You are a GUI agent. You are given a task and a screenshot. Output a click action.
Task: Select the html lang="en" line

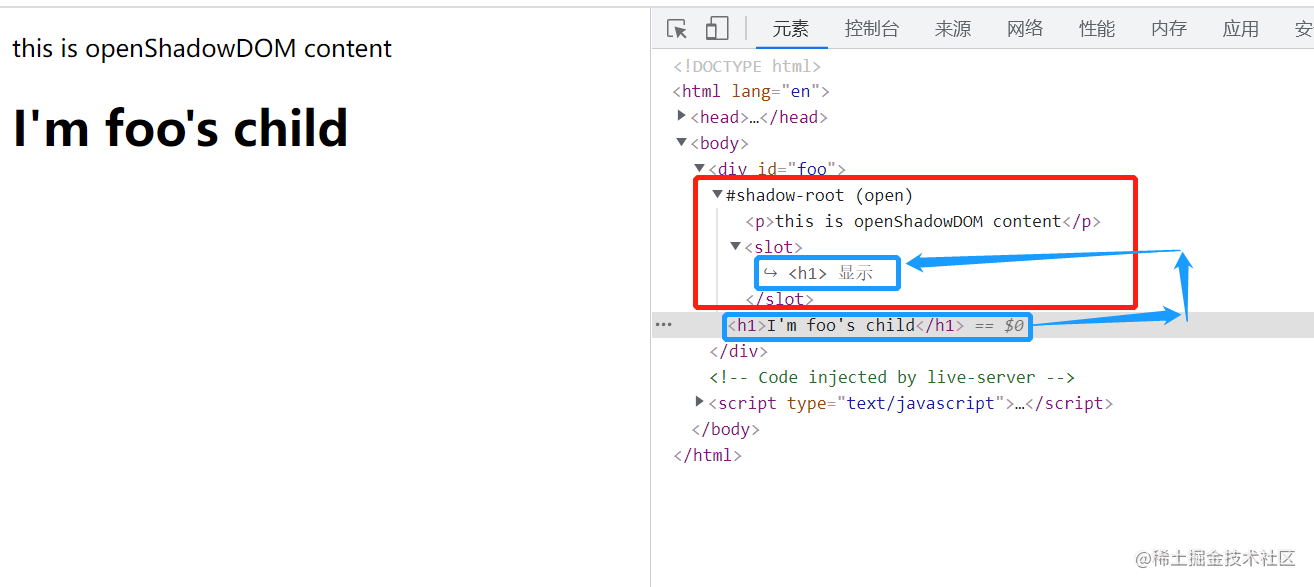click(x=752, y=91)
